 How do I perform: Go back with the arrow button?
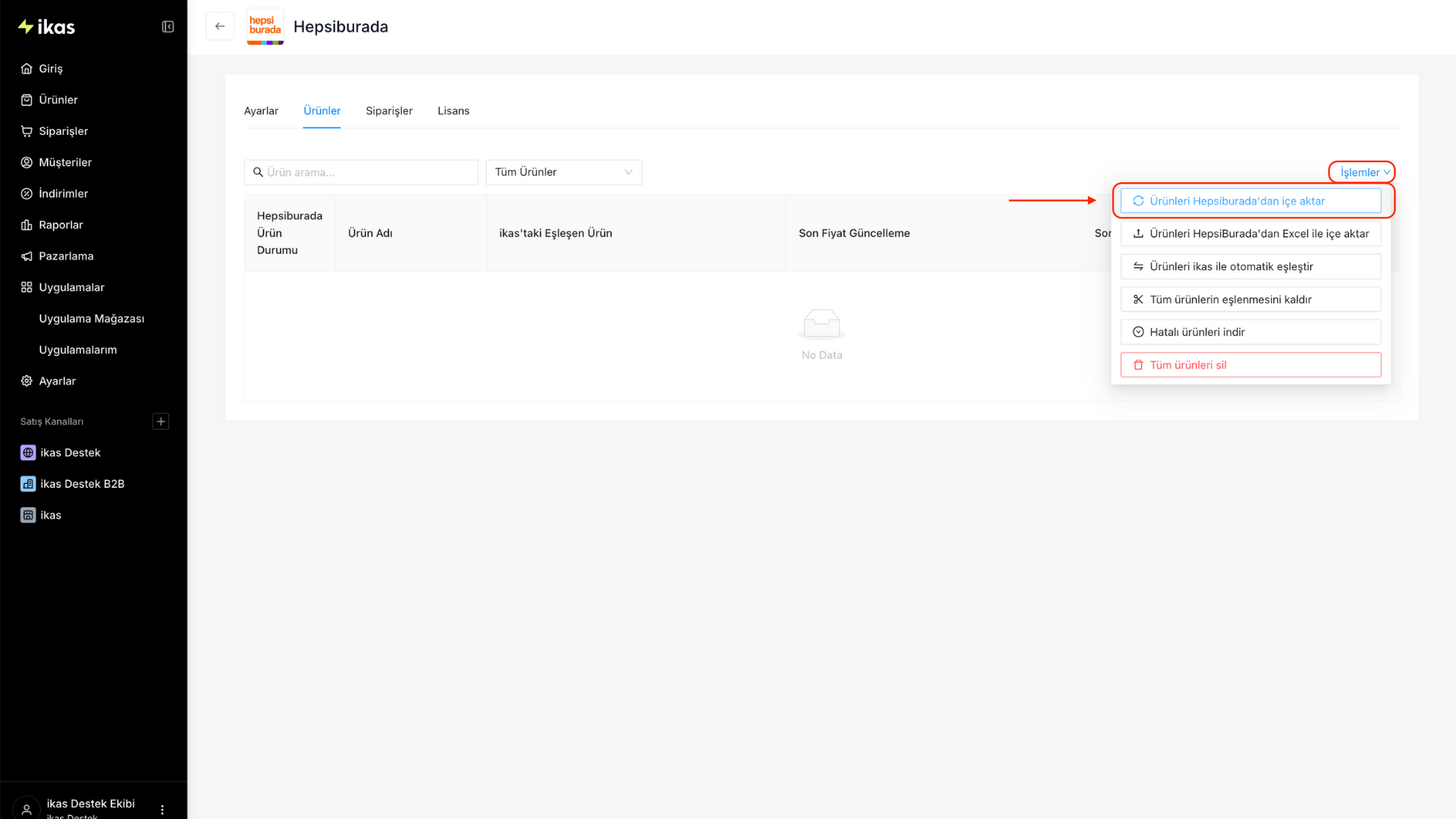coord(220,27)
